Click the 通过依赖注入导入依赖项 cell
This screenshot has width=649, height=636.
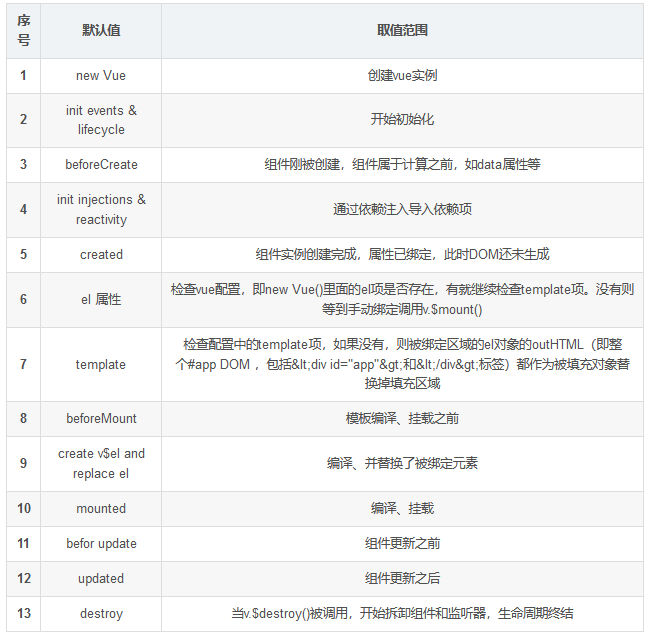coord(402,210)
